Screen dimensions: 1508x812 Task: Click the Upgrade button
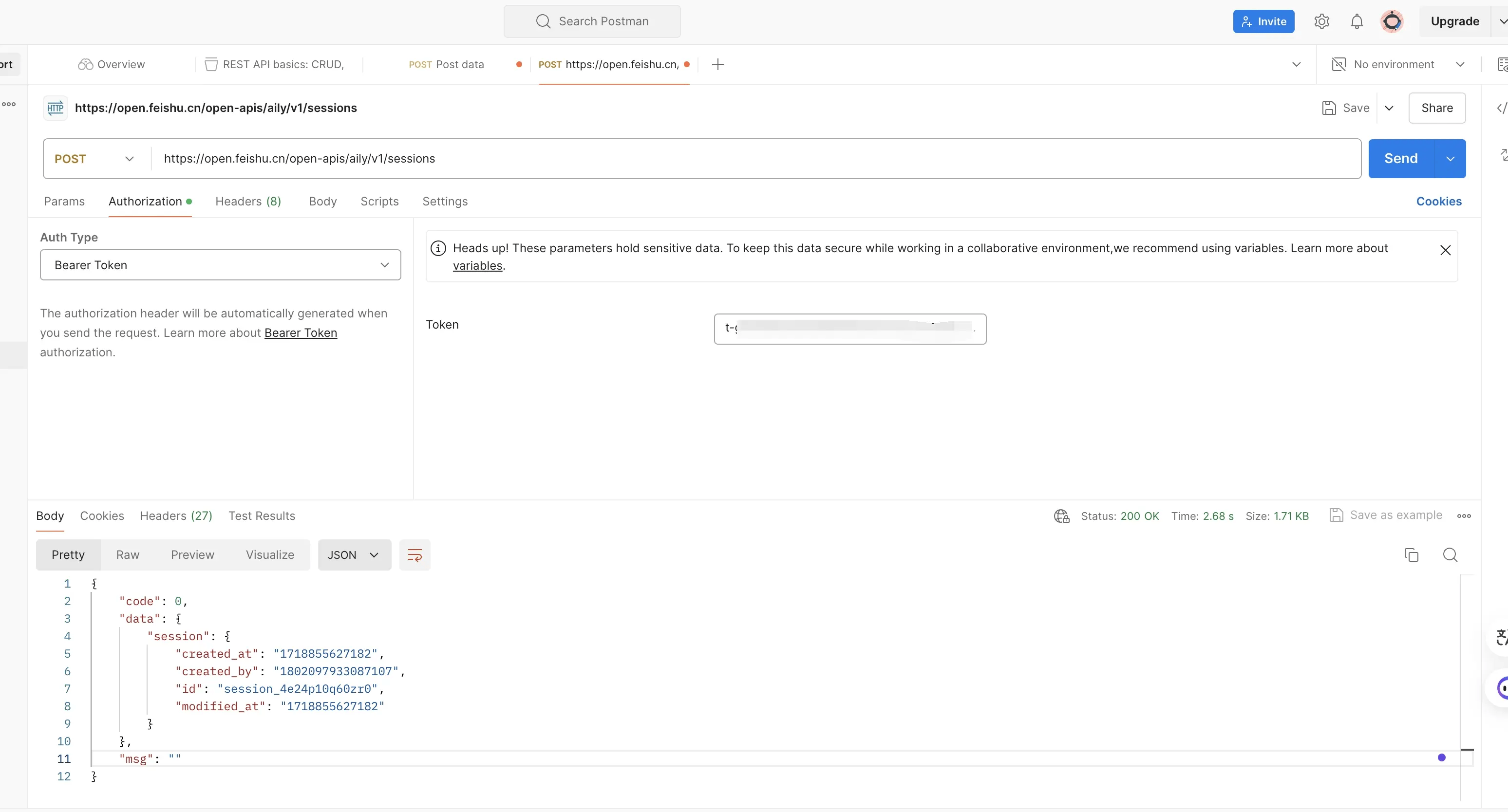(x=1455, y=21)
